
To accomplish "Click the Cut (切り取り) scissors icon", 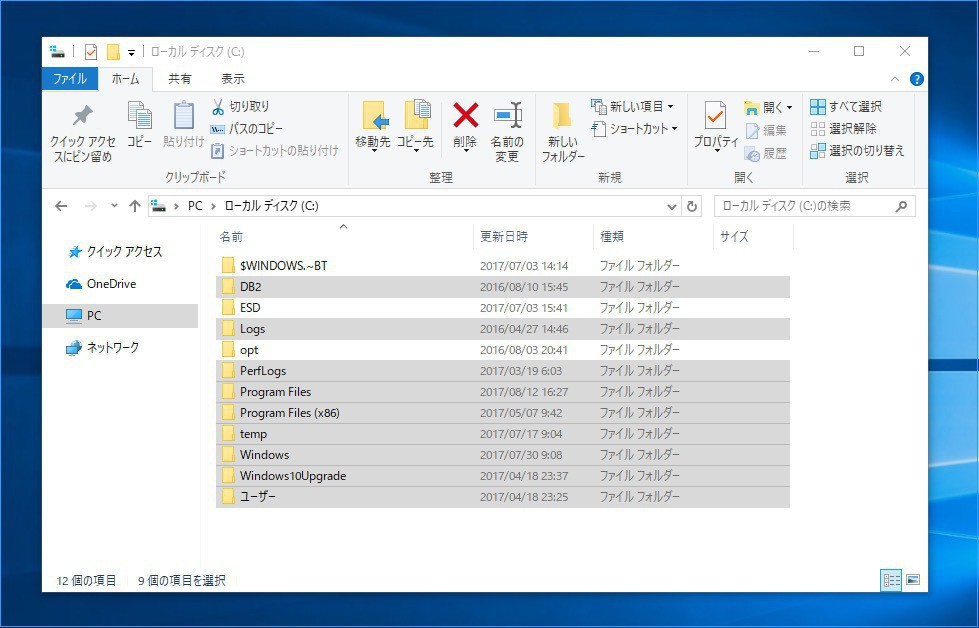I will [218, 107].
